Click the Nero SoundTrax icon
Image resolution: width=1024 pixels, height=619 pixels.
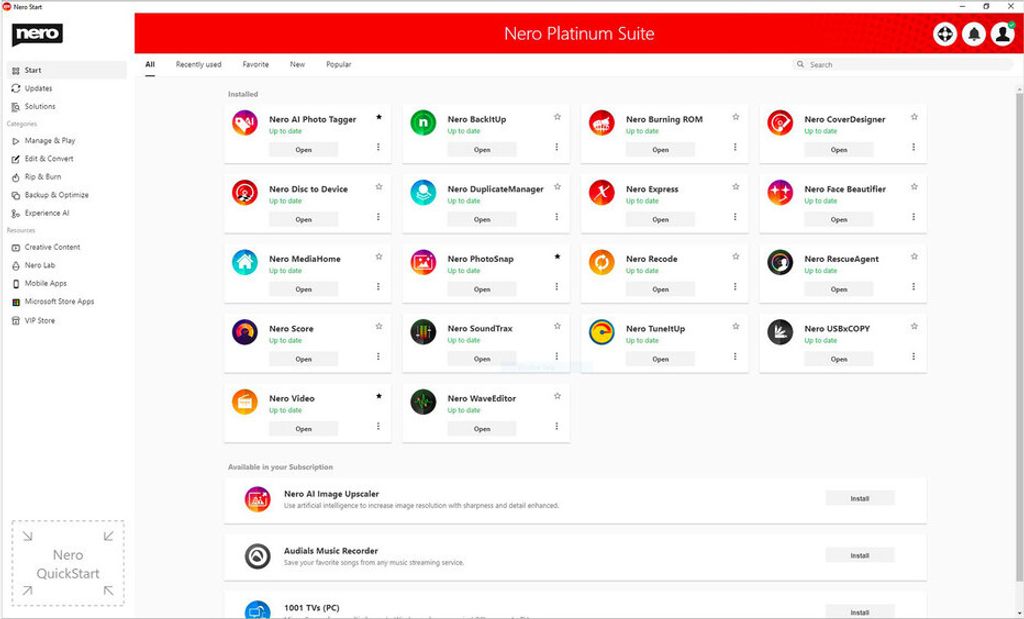423,332
